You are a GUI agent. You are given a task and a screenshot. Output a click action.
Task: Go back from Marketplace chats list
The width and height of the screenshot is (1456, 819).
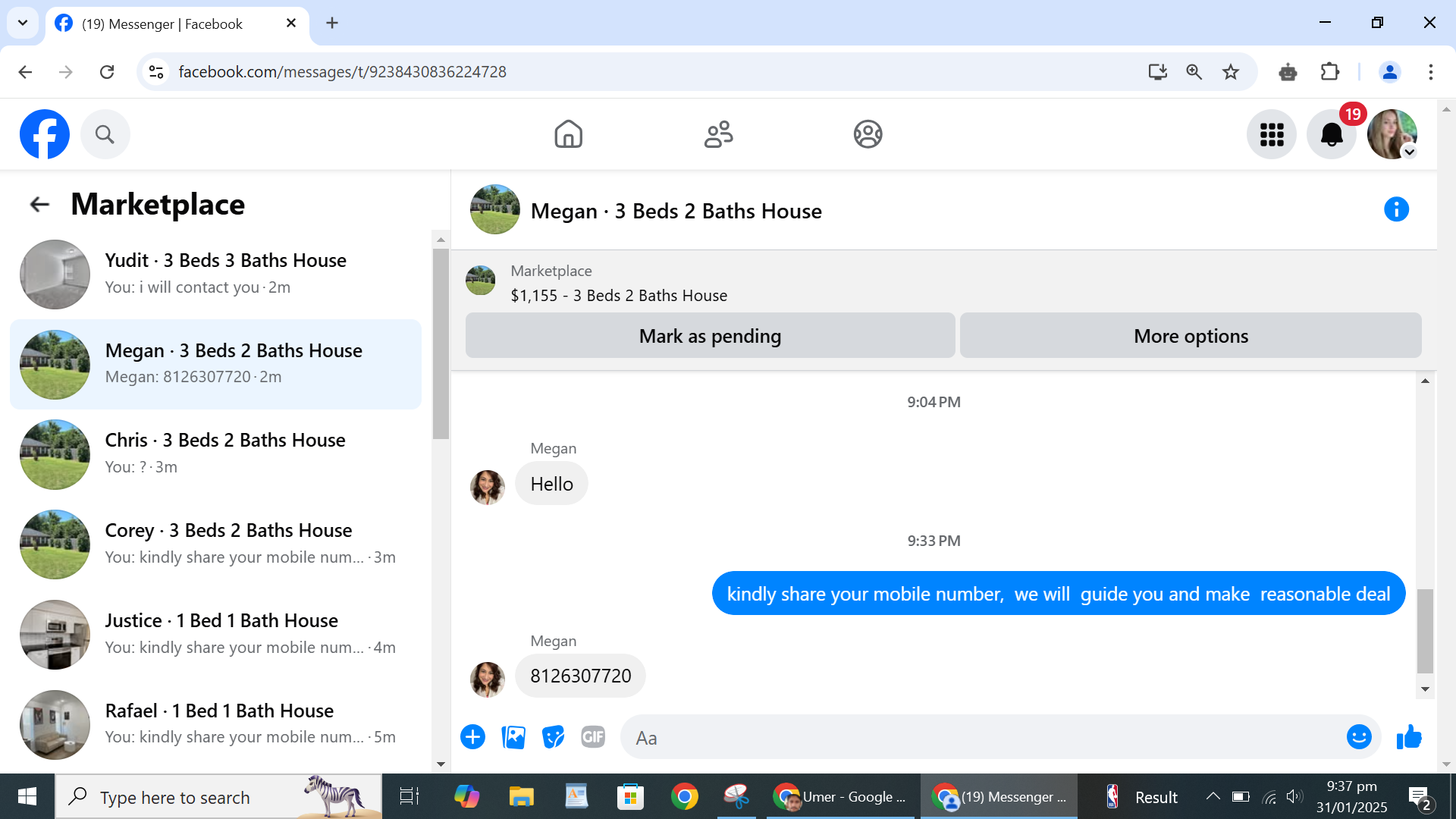(x=39, y=204)
